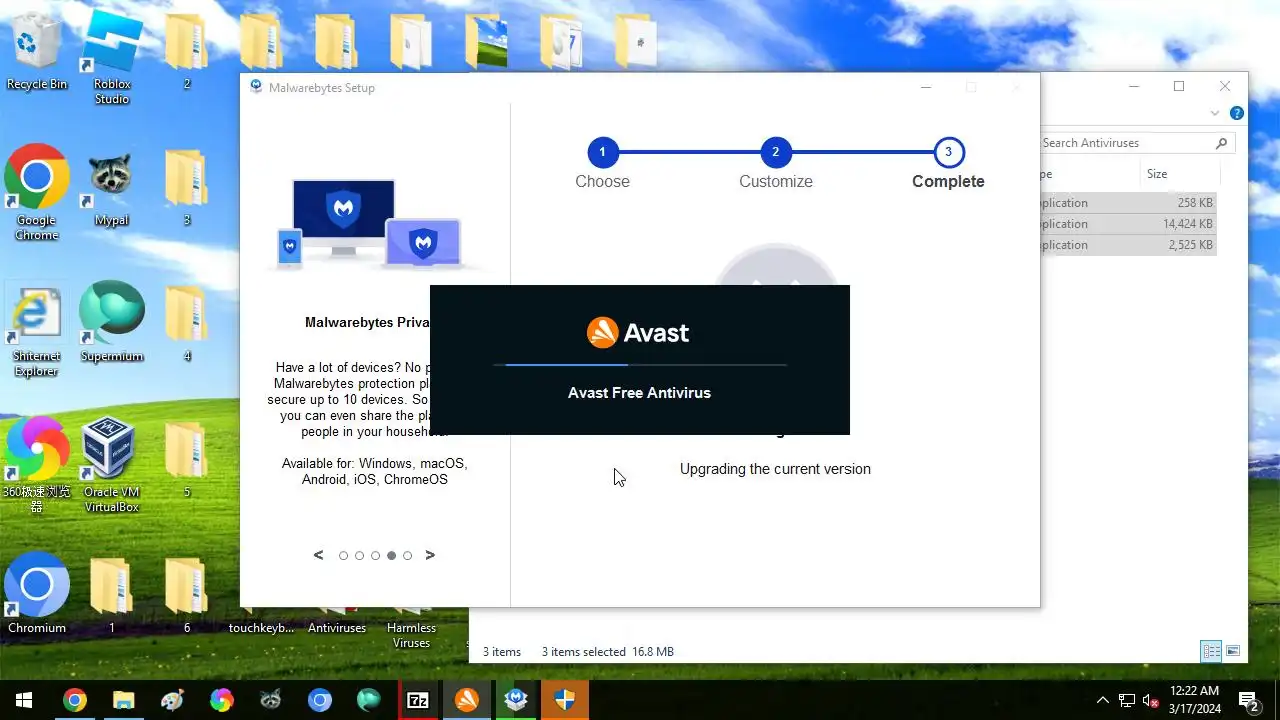Go to previous Malwarebytes promo slide
1280x720 pixels.
pyautogui.click(x=318, y=555)
